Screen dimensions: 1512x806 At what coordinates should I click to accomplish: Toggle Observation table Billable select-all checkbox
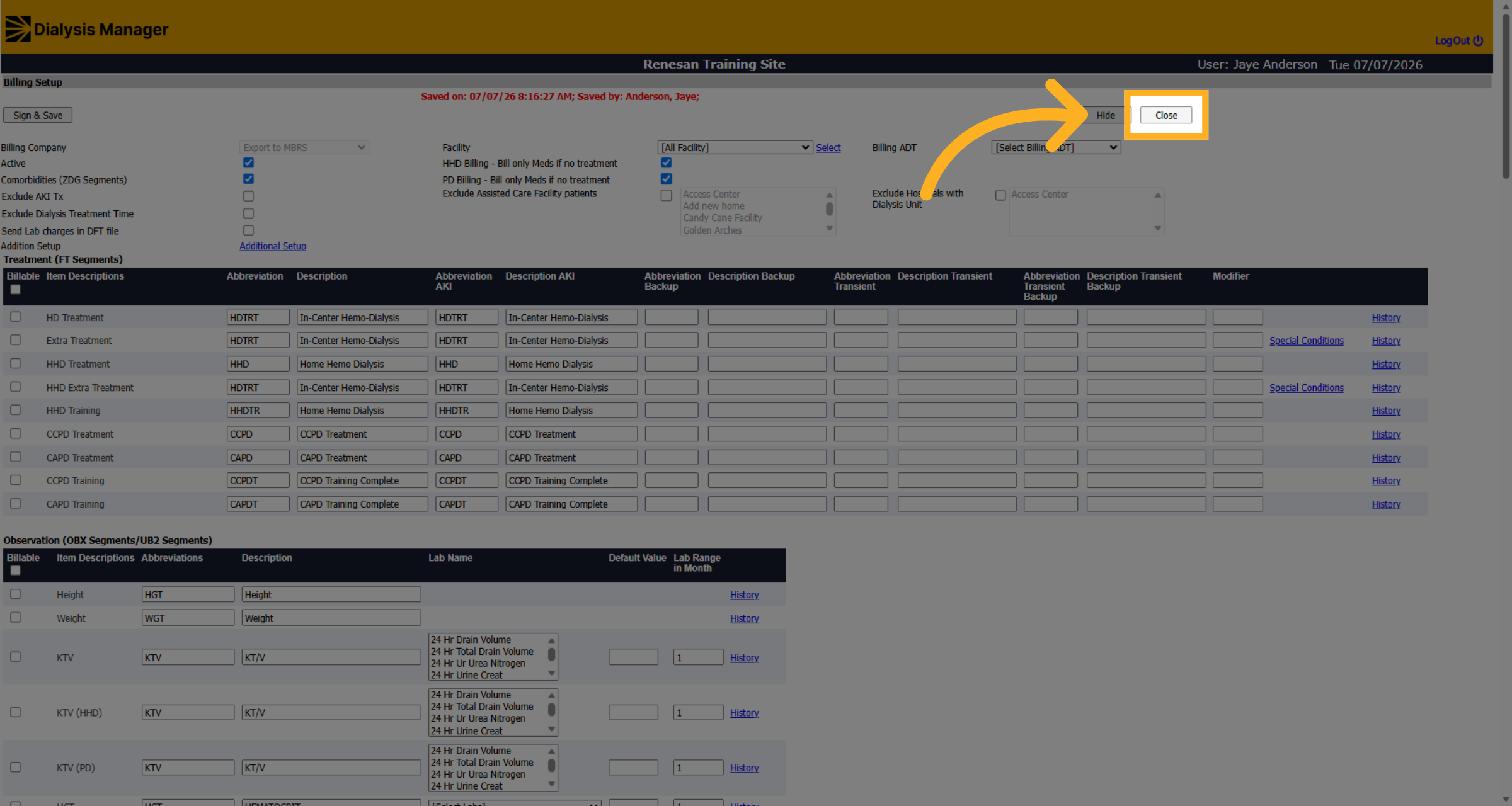(x=15, y=570)
